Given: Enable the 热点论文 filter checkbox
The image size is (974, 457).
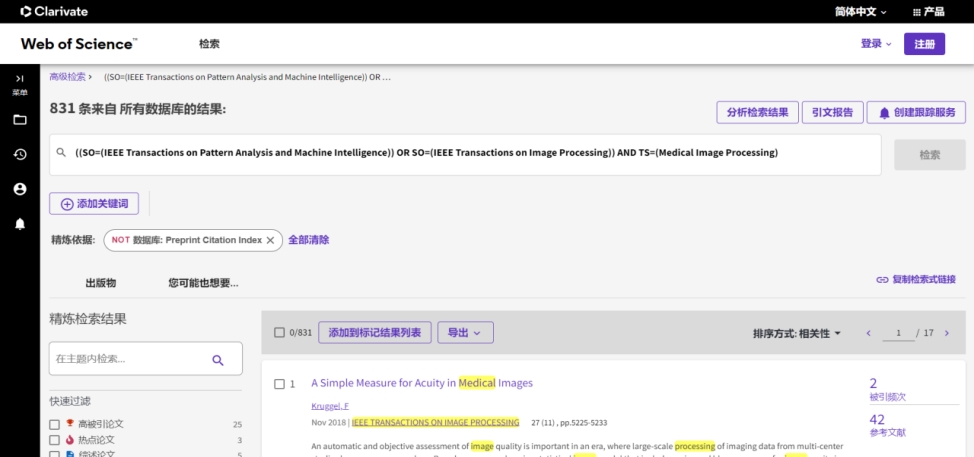Looking at the screenshot, I should tap(55, 440).
